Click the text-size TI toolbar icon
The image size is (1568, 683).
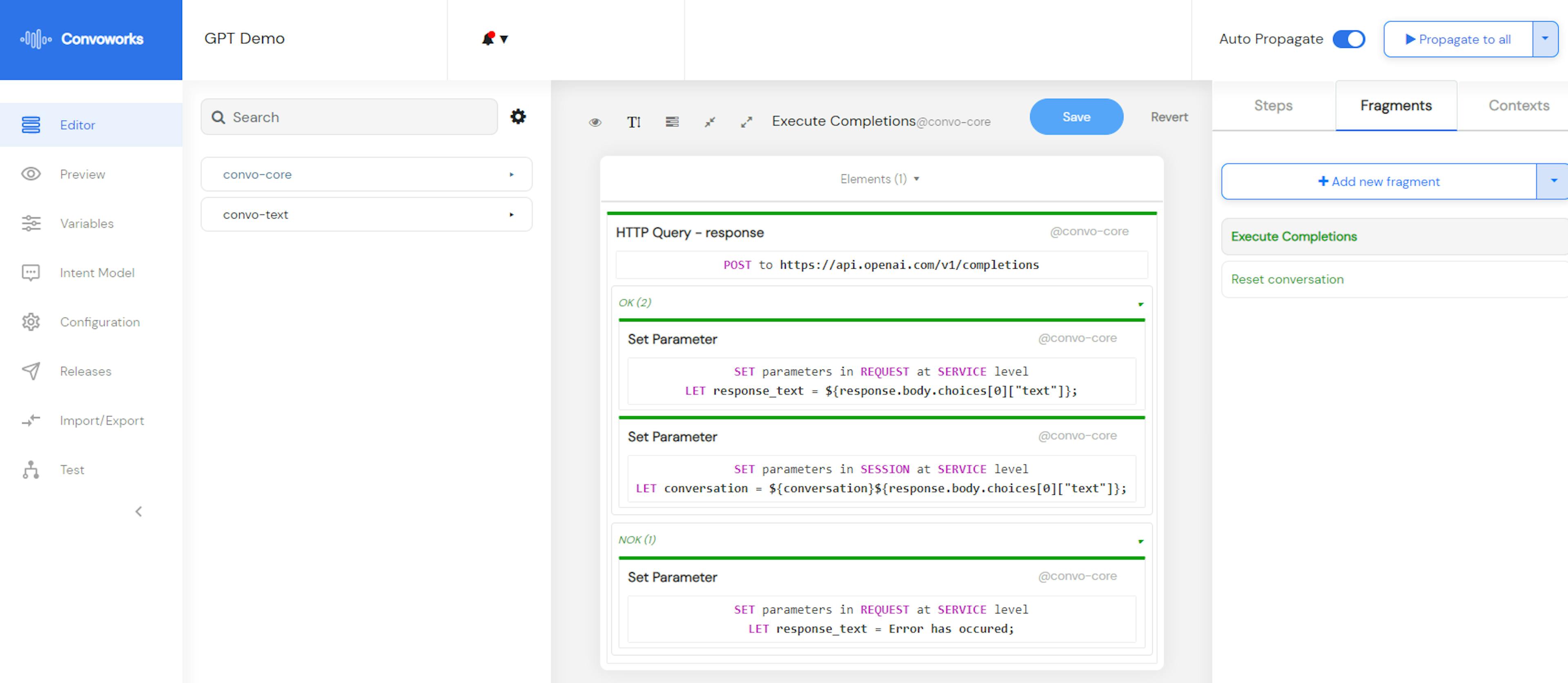pos(634,122)
